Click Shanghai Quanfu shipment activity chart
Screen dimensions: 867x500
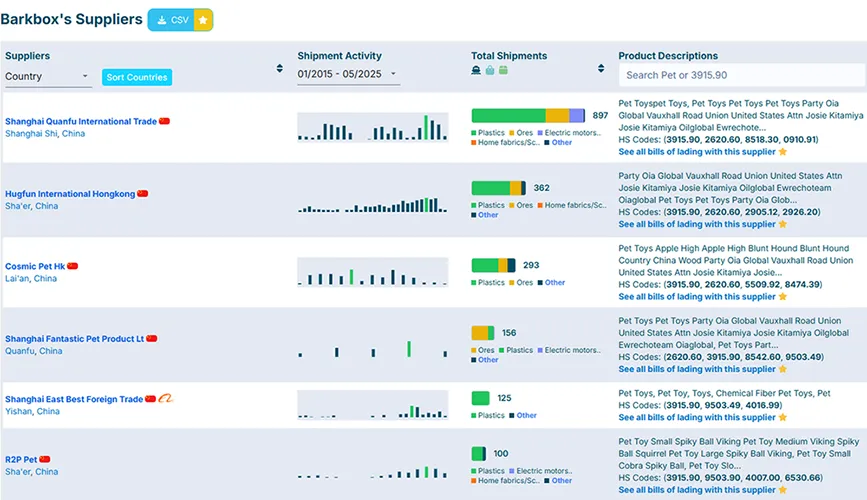(x=373, y=128)
